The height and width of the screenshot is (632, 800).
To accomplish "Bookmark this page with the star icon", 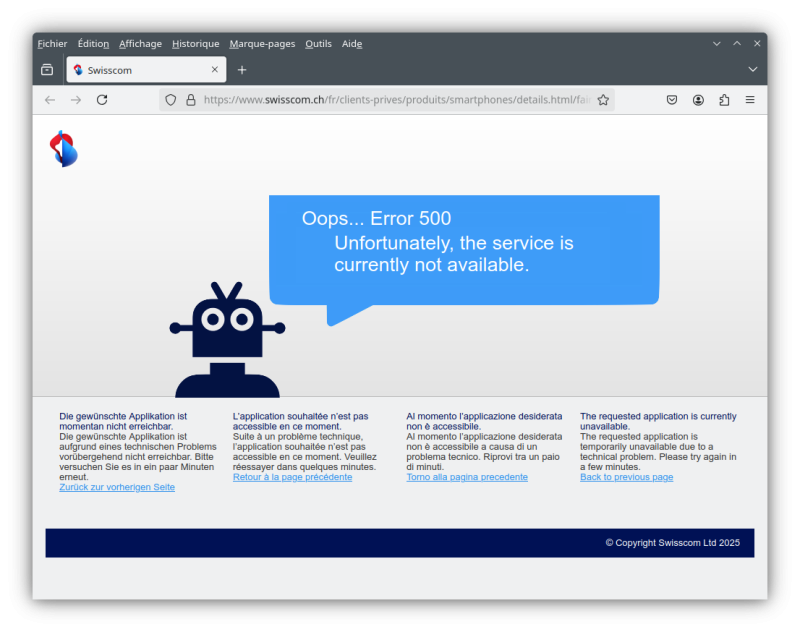I will pyautogui.click(x=603, y=100).
